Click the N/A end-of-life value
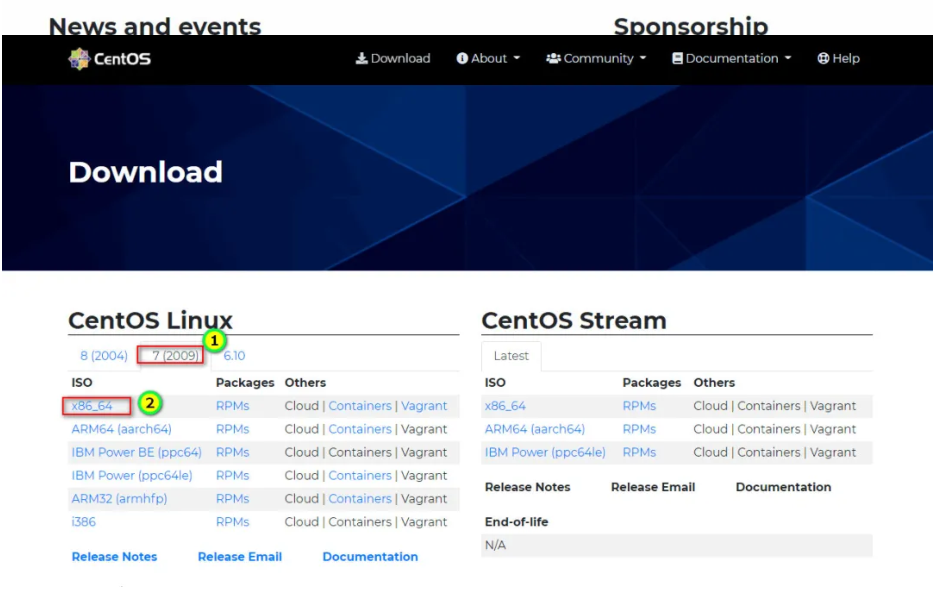Viewport: 935px width, 594px height. [496, 546]
